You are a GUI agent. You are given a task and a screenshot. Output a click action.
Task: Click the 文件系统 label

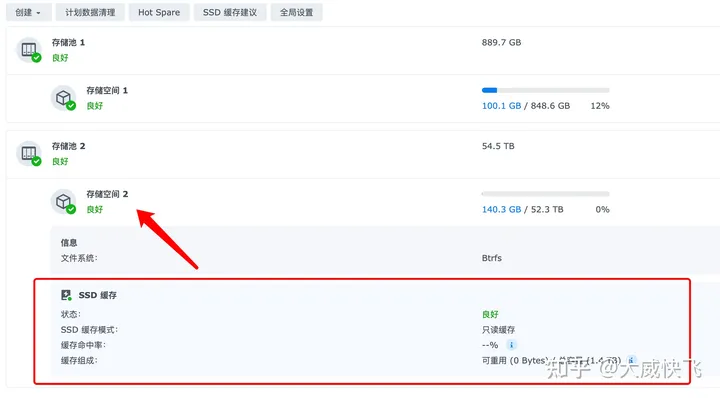tap(79, 258)
